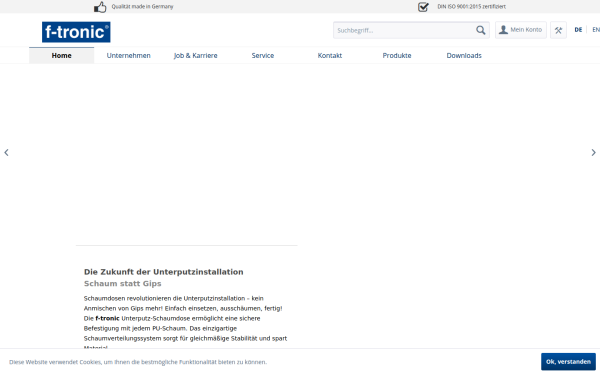The image size is (600, 375).
Task: Click 'DIN ISO 9001:2015 zertifiziert' text
Action: [471, 7]
